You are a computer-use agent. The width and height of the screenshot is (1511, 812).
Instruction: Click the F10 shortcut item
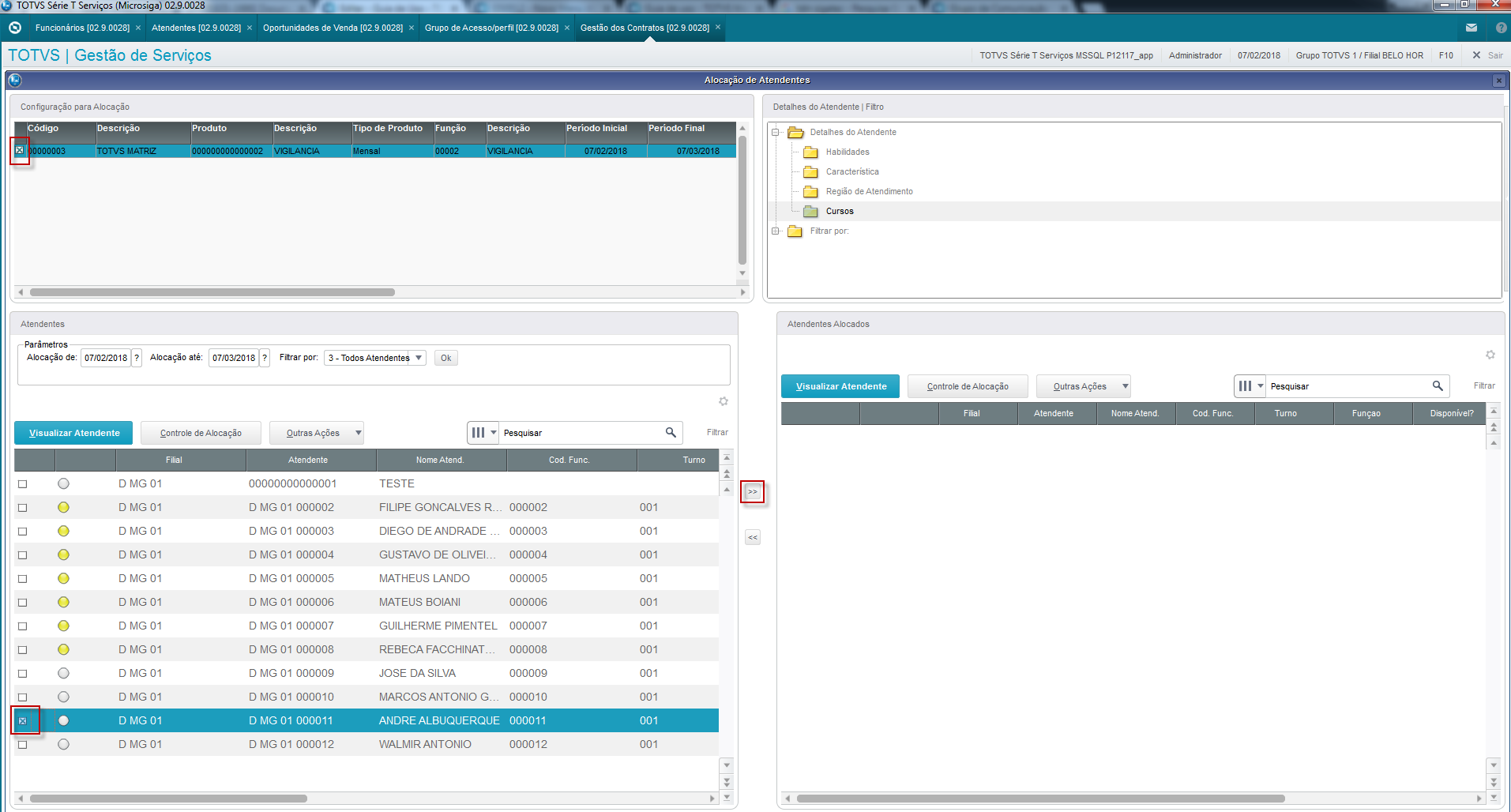1446,55
